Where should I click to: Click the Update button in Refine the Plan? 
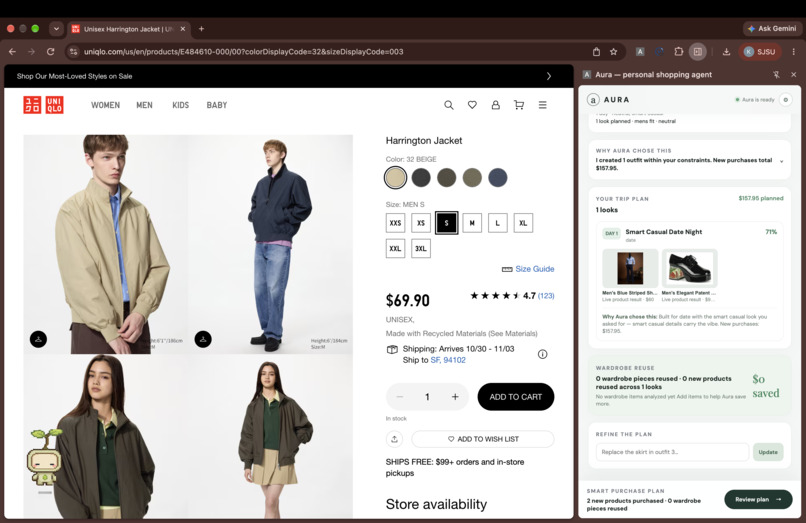(x=768, y=452)
